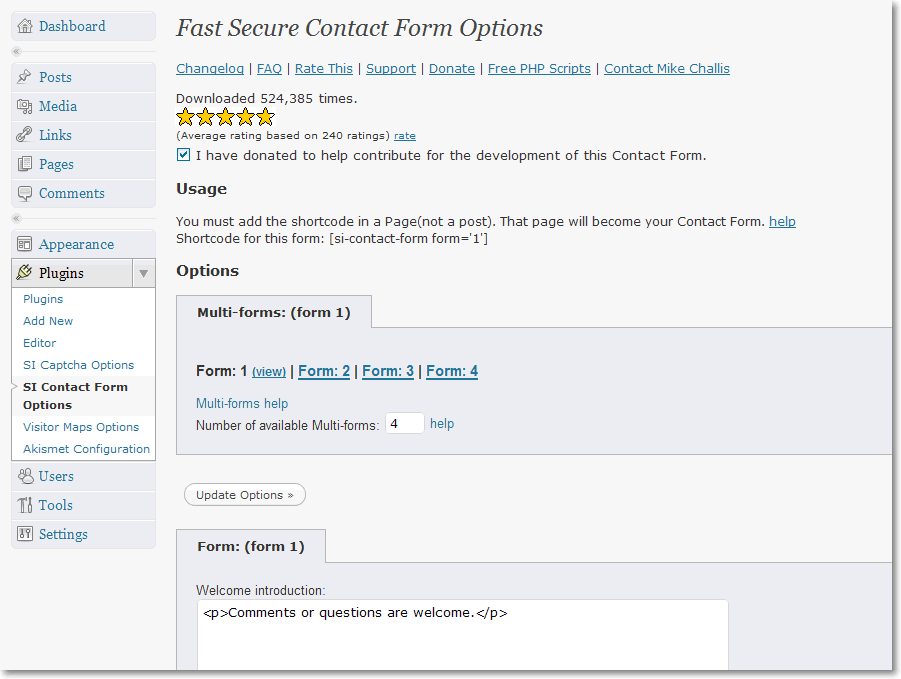The width and height of the screenshot is (901, 679).
Task: Click the Comments speech bubble icon
Action: point(25,193)
